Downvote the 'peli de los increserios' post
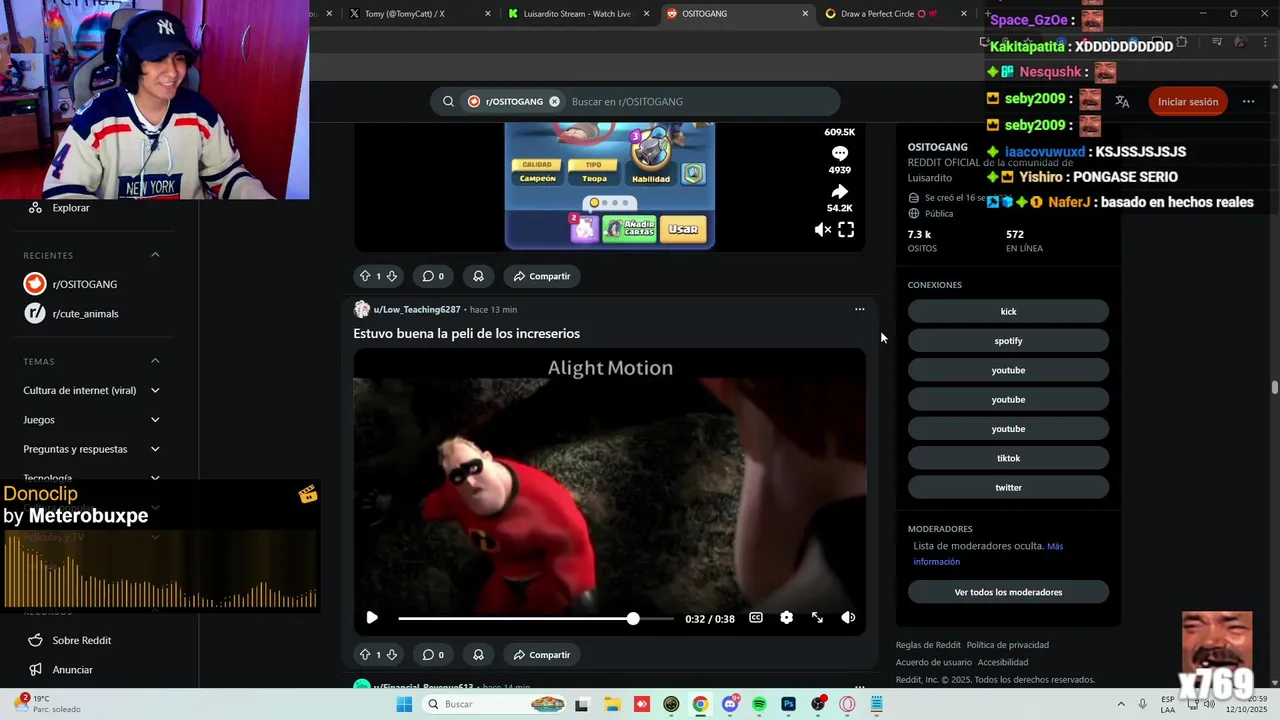The width and height of the screenshot is (1280, 720). click(x=391, y=655)
